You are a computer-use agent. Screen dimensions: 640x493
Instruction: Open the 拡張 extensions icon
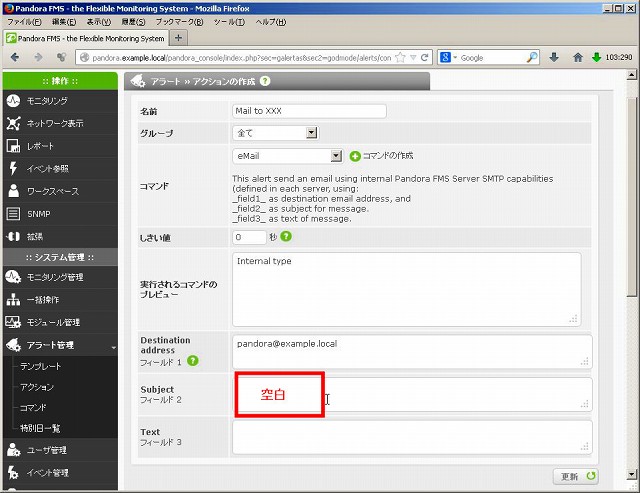(13, 236)
